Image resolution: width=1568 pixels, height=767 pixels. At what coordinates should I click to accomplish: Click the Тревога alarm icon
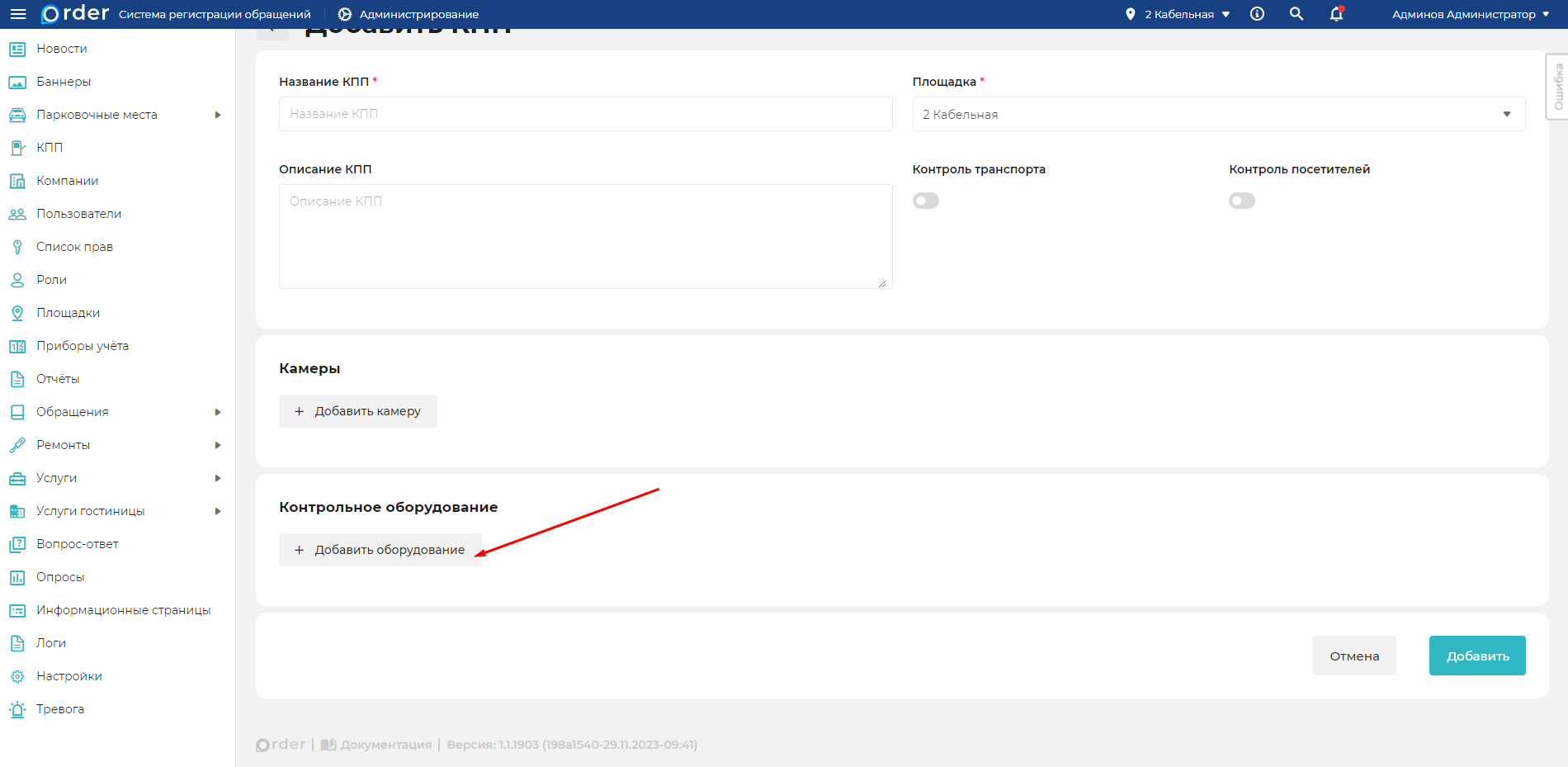click(17, 709)
